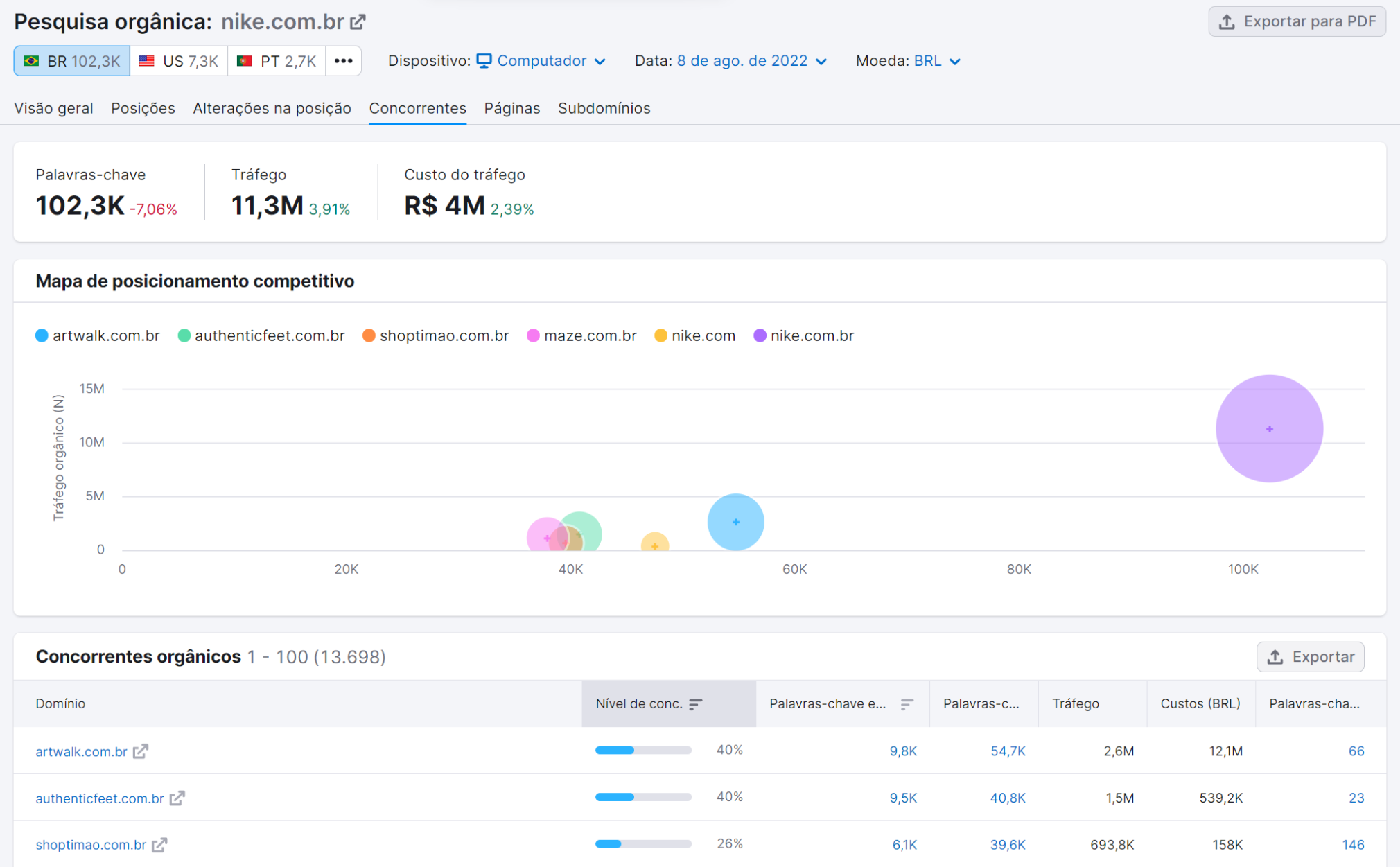Select the Concorrentes tab
The height and width of the screenshot is (867, 1400).
(417, 108)
